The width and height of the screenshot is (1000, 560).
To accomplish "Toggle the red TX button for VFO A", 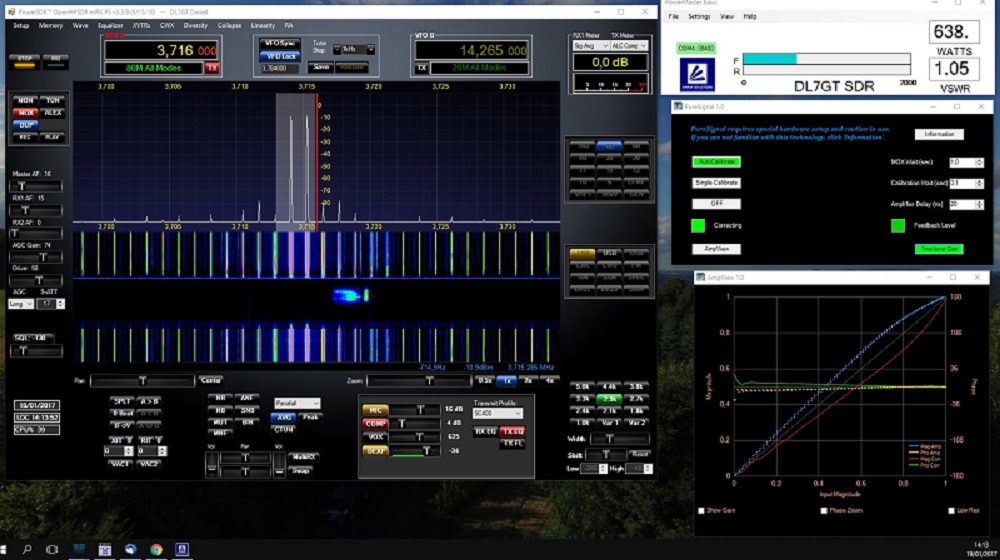I will (x=212, y=68).
